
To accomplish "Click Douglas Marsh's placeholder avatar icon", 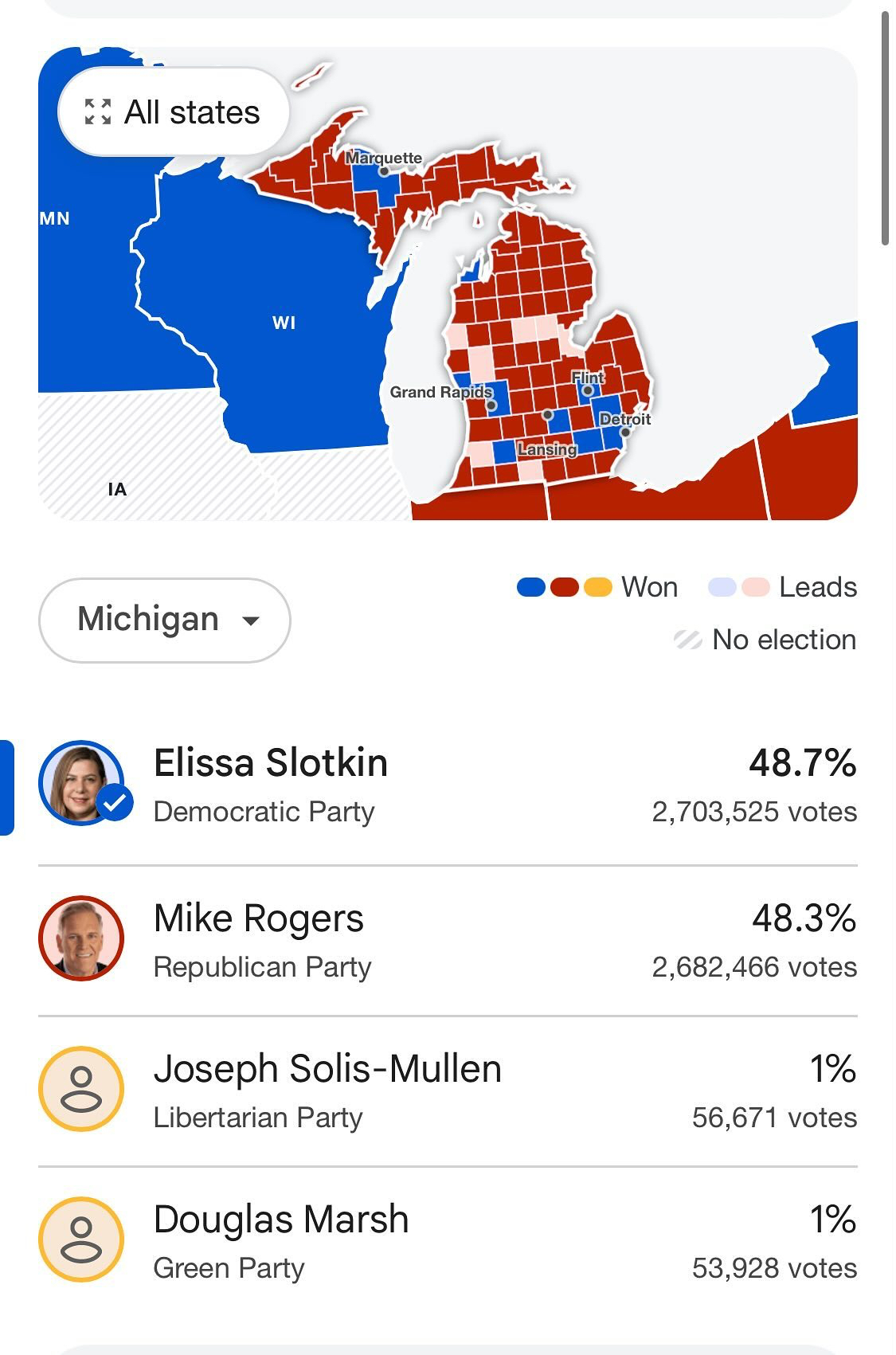I will tap(81, 1239).
